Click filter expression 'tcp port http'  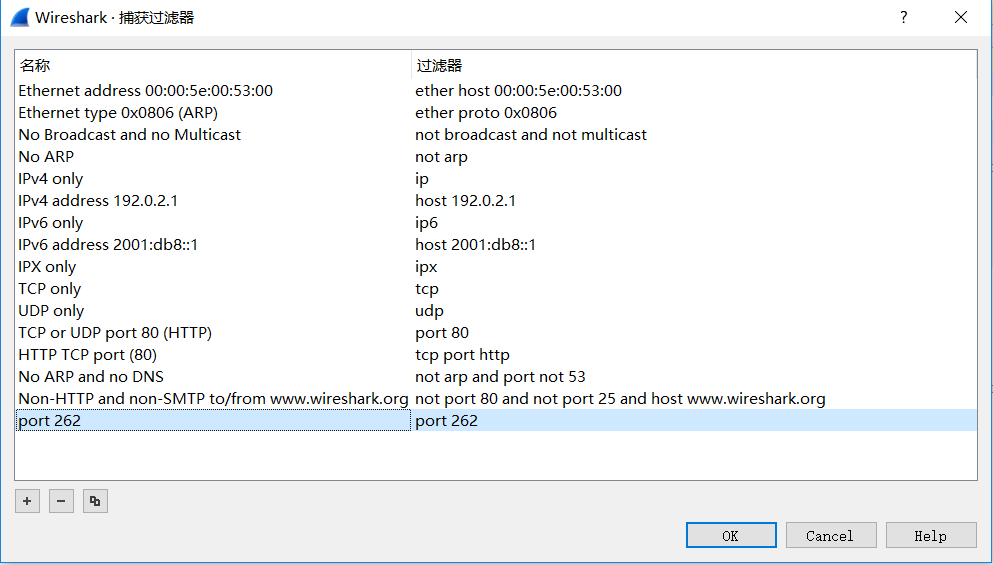pos(462,355)
